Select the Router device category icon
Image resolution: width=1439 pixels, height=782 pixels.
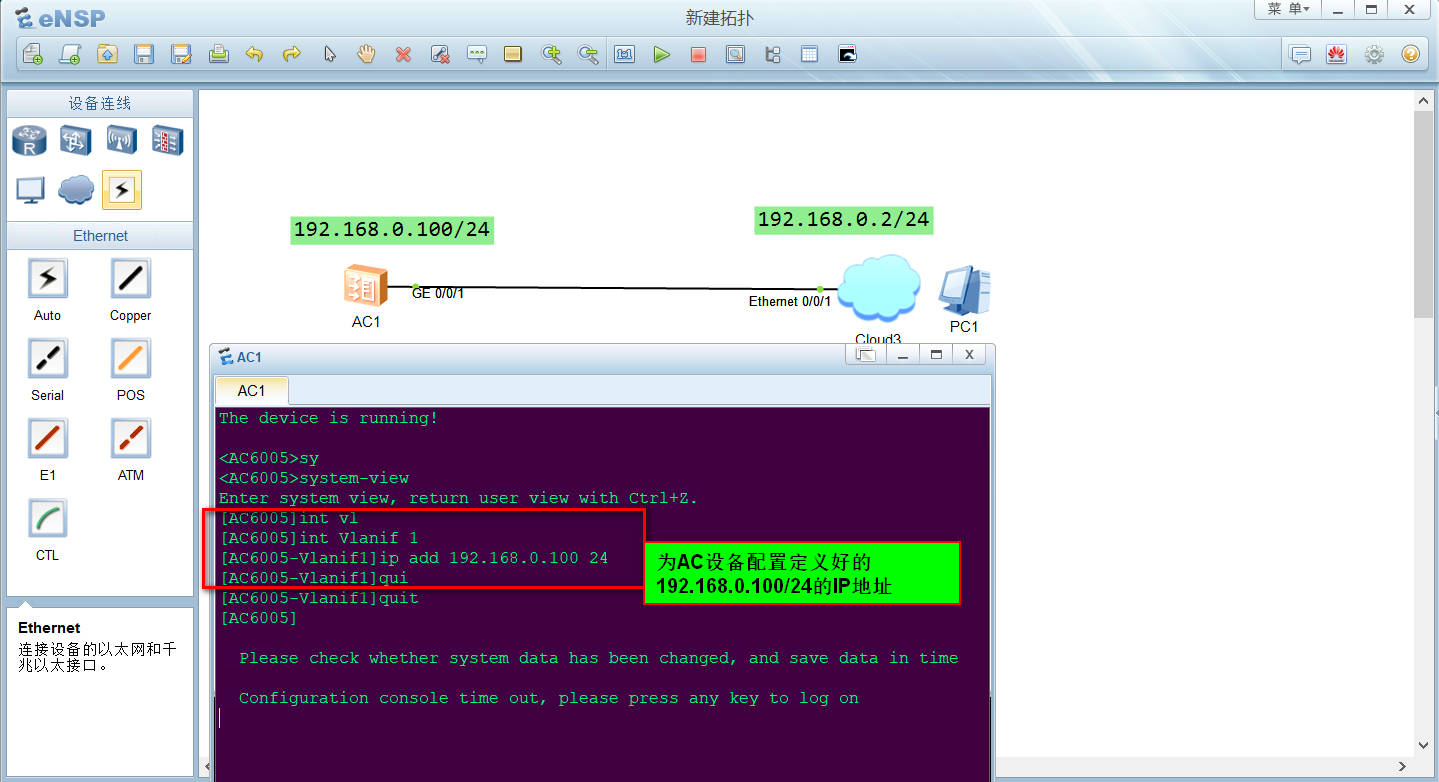pyautogui.click(x=30, y=141)
